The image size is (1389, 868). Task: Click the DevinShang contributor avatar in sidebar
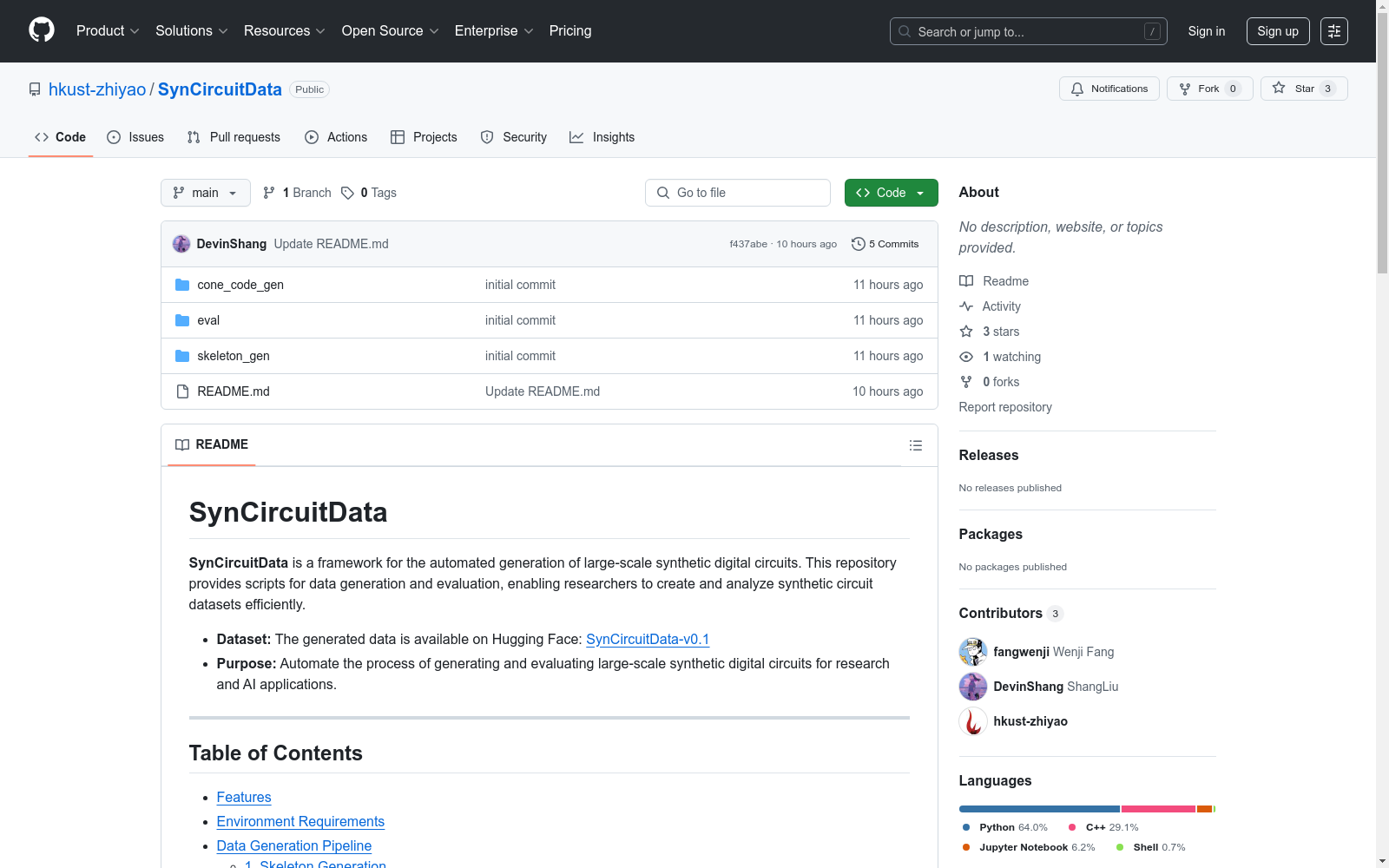[973, 687]
